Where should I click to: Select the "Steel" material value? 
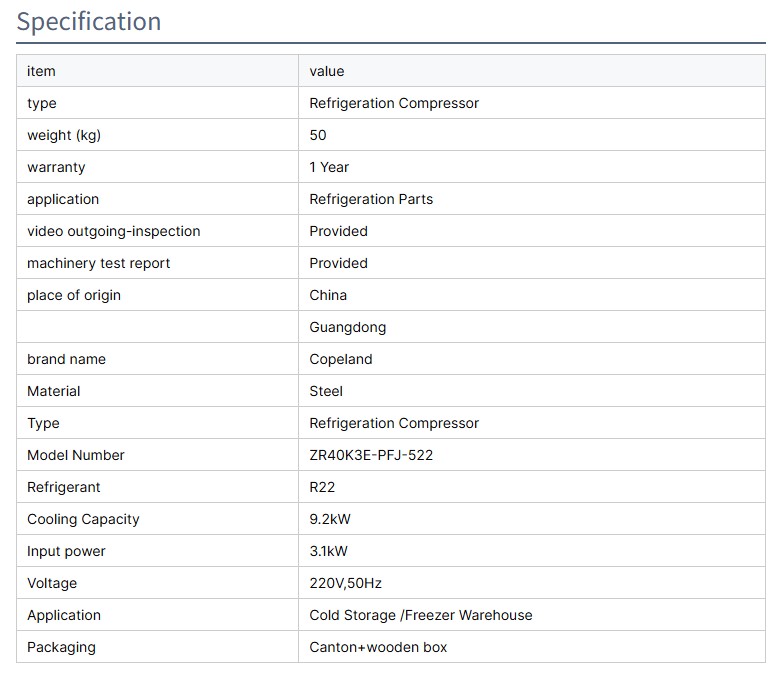click(x=326, y=391)
